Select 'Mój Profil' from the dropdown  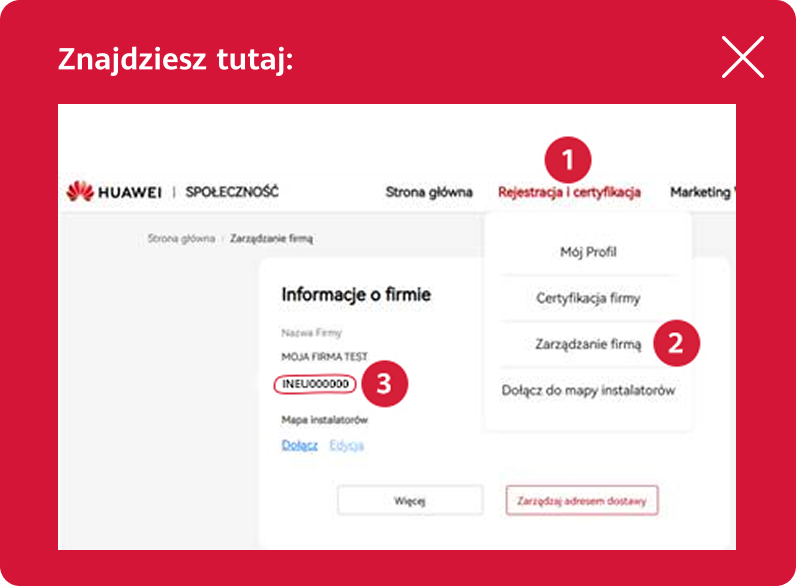pos(588,252)
